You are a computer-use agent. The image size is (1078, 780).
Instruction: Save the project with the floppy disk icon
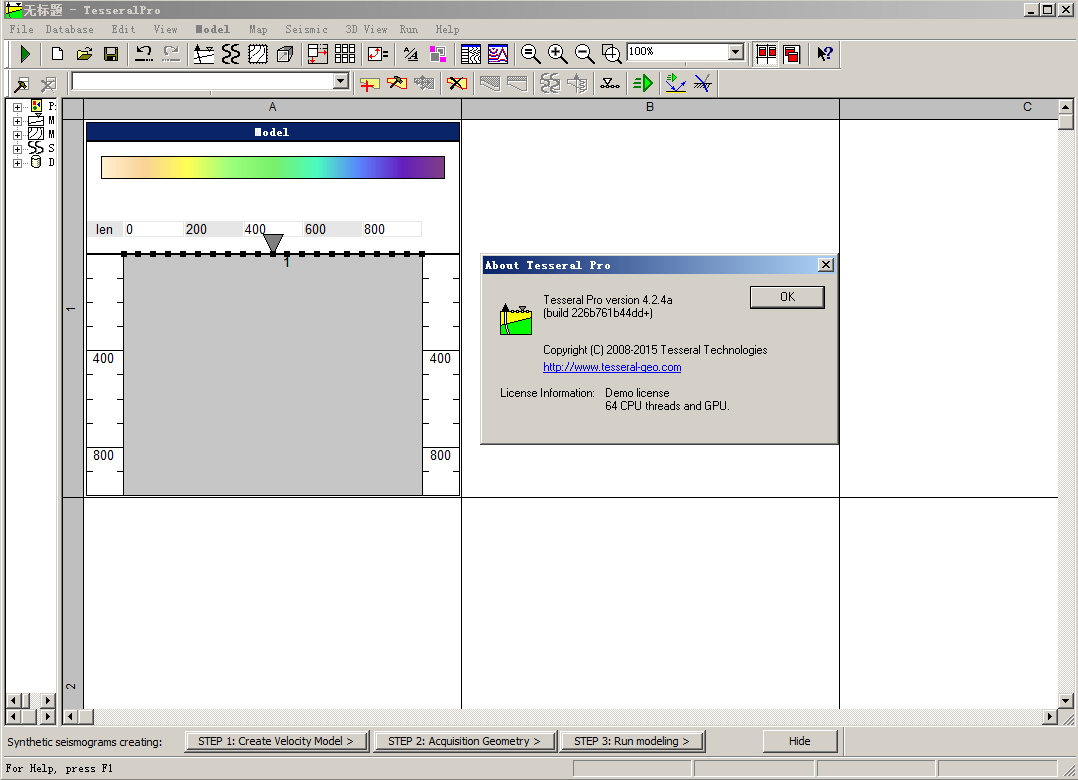click(x=111, y=54)
